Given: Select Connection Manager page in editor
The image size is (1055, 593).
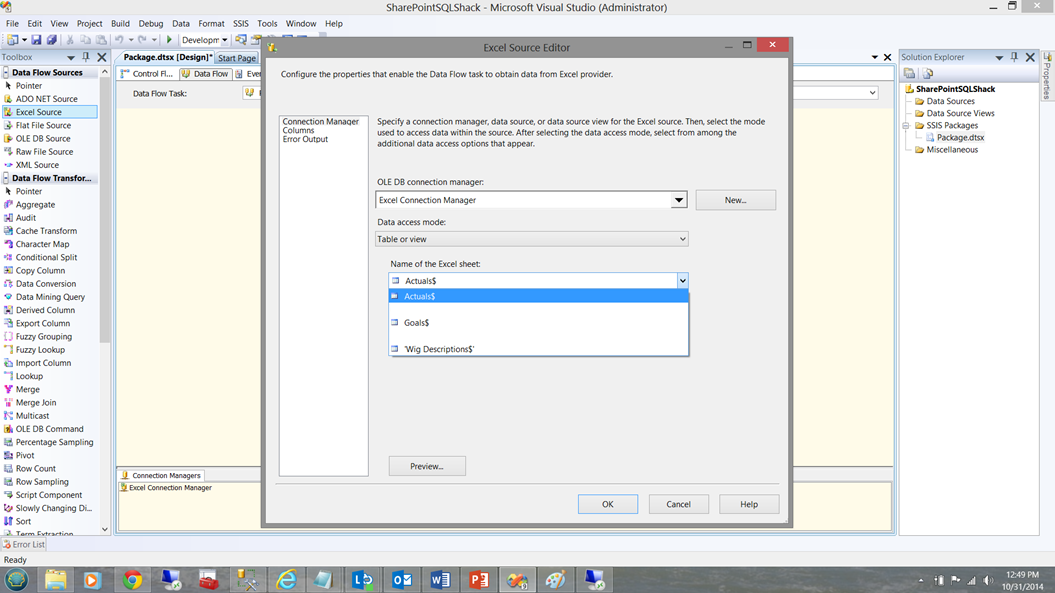Looking at the screenshot, I should pos(320,122).
